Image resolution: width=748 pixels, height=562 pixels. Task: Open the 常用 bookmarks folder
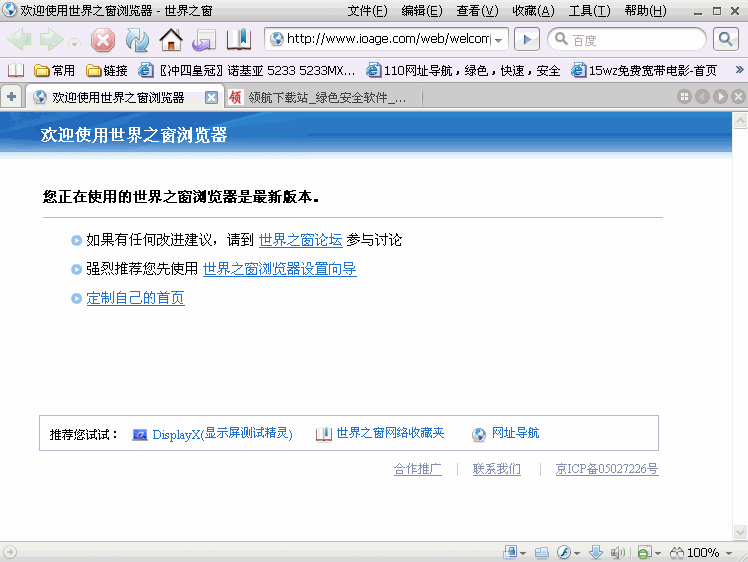[x=54, y=71]
